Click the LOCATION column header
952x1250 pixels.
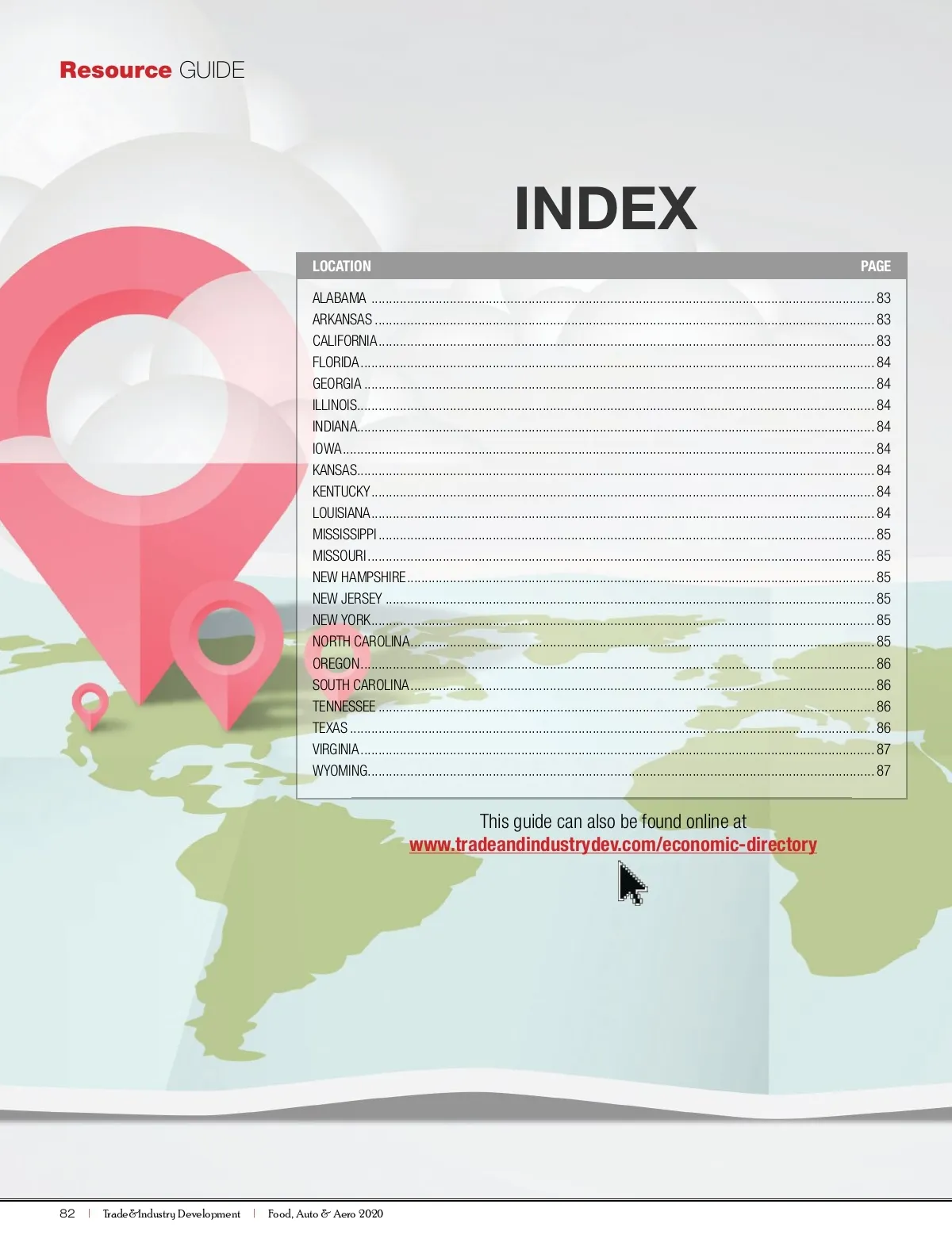[x=341, y=266]
